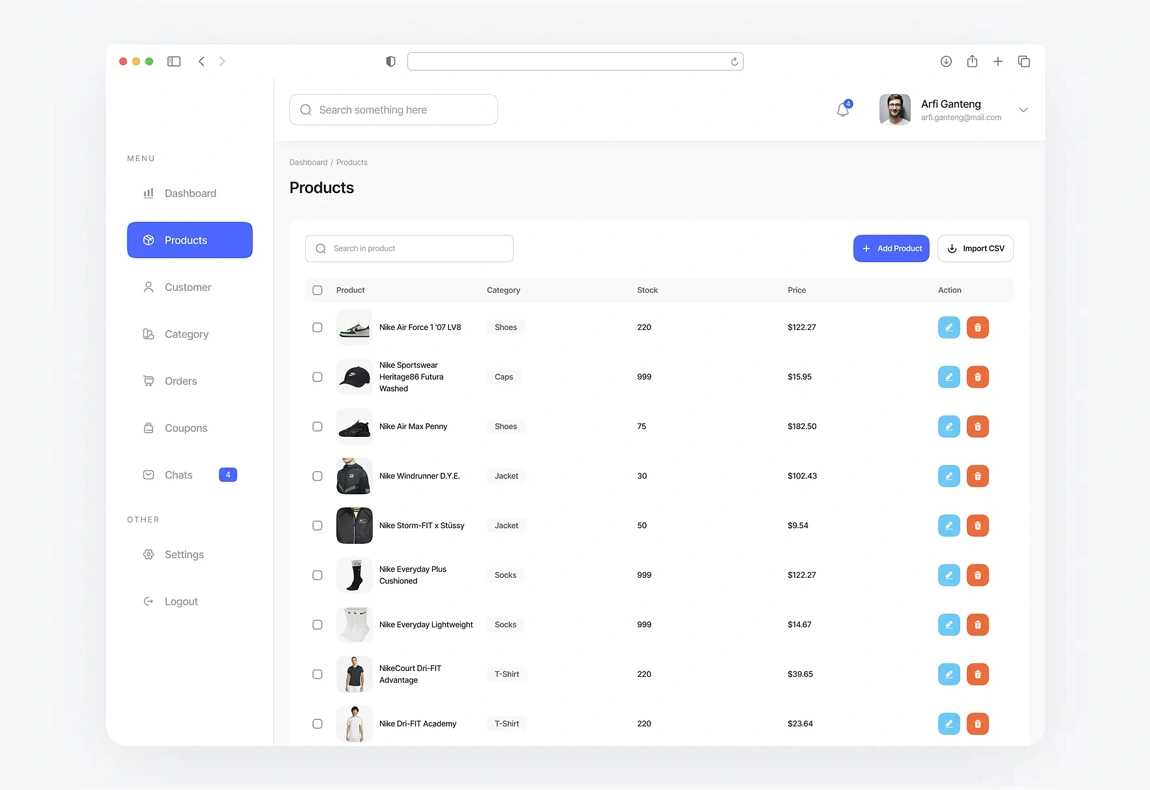Image resolution: width=1150 pixels, height=790 pixels.
Task: Click the Search in product field
Action: [409, 248]
